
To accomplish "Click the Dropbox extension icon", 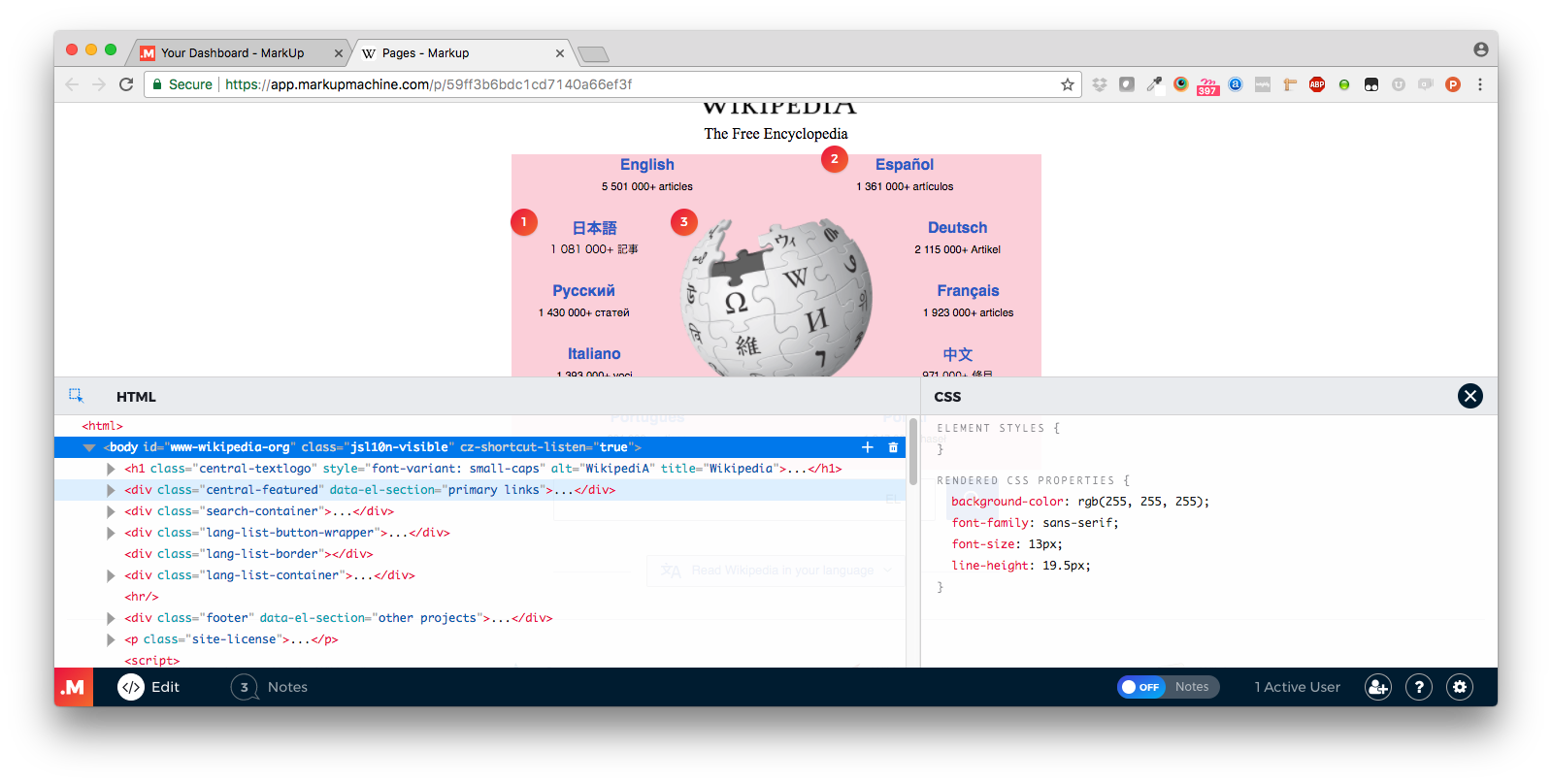I will (1100, 84).
